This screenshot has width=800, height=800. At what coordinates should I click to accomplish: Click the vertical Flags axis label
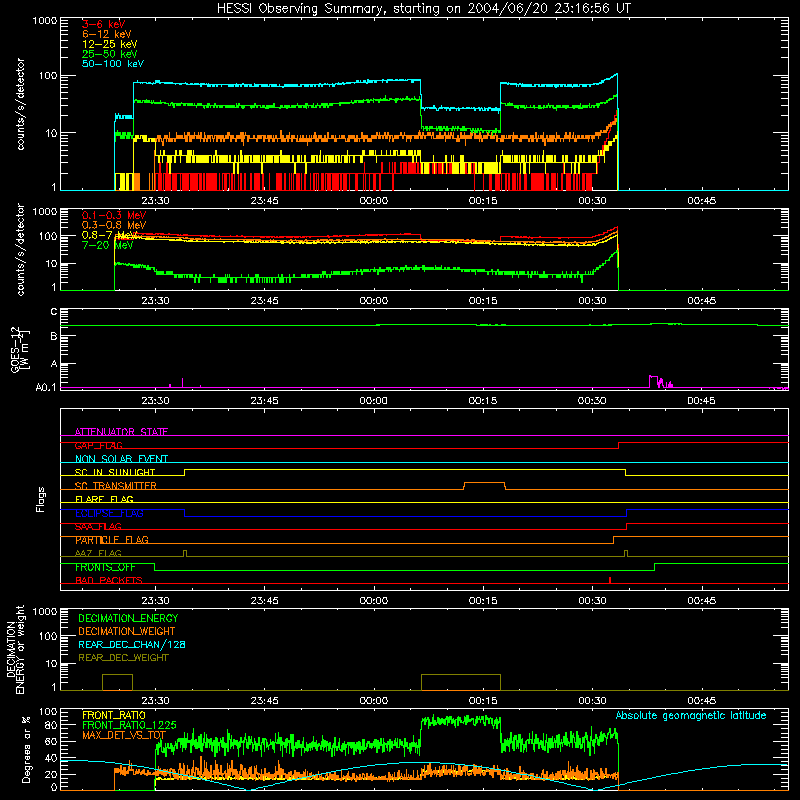click(x=41, y=499)
